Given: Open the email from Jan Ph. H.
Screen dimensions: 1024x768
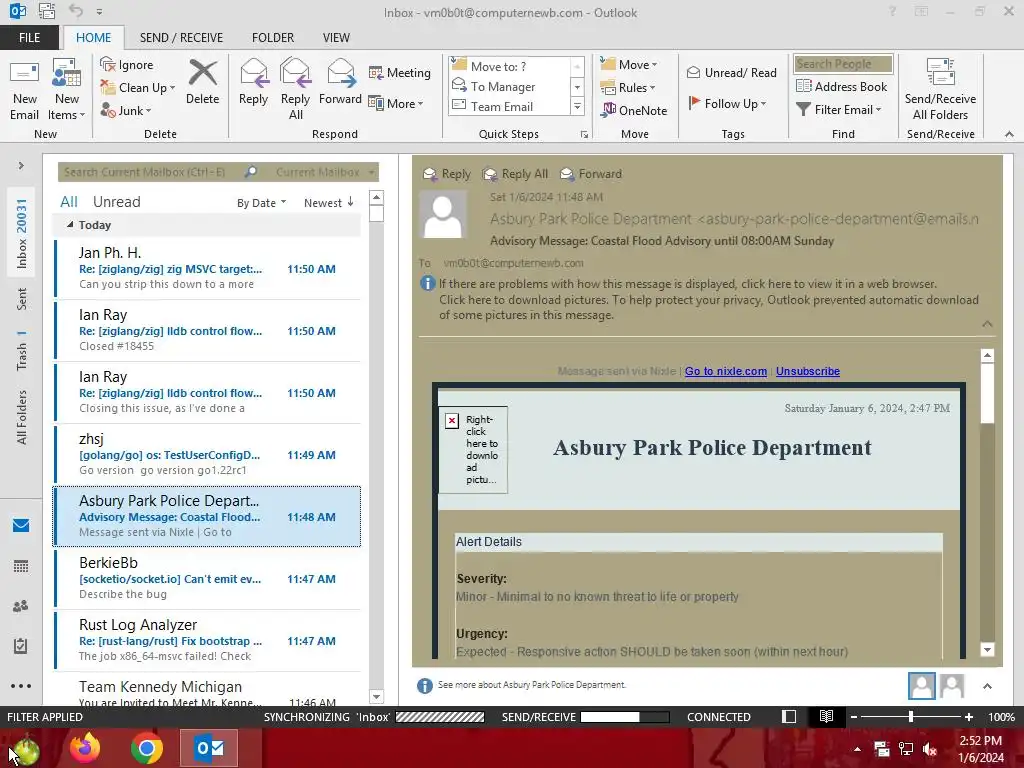Looking at the screenshot, I should [207, 268].
